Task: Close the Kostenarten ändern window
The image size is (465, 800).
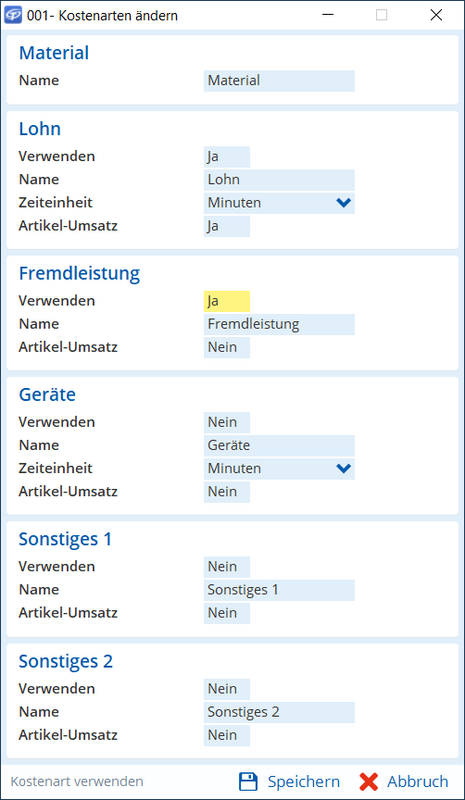Action: pos(436,15)
